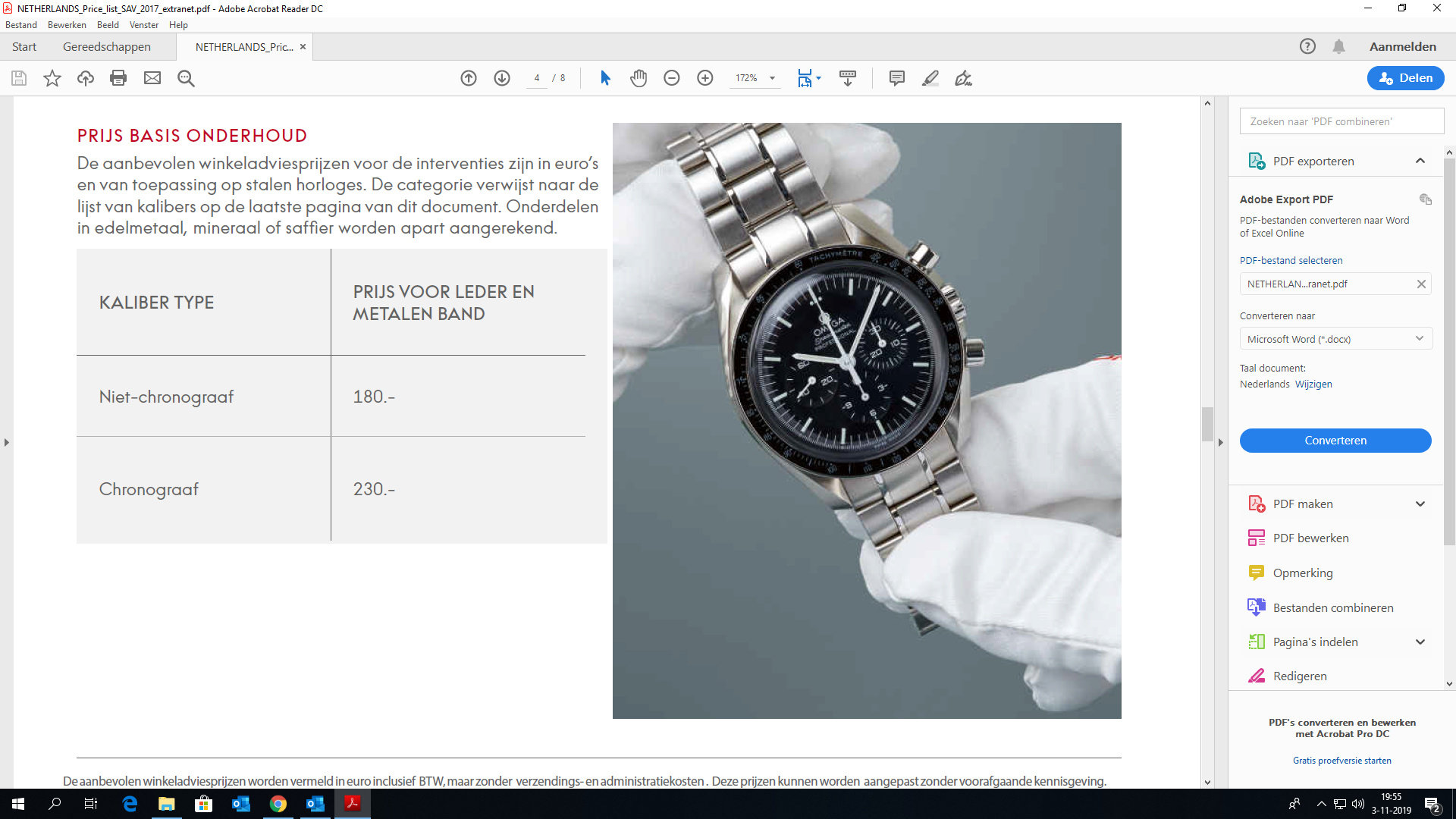1456x819 pixels.
Task: Select the highlight text pen tool
Action: (x=930, y=78)
